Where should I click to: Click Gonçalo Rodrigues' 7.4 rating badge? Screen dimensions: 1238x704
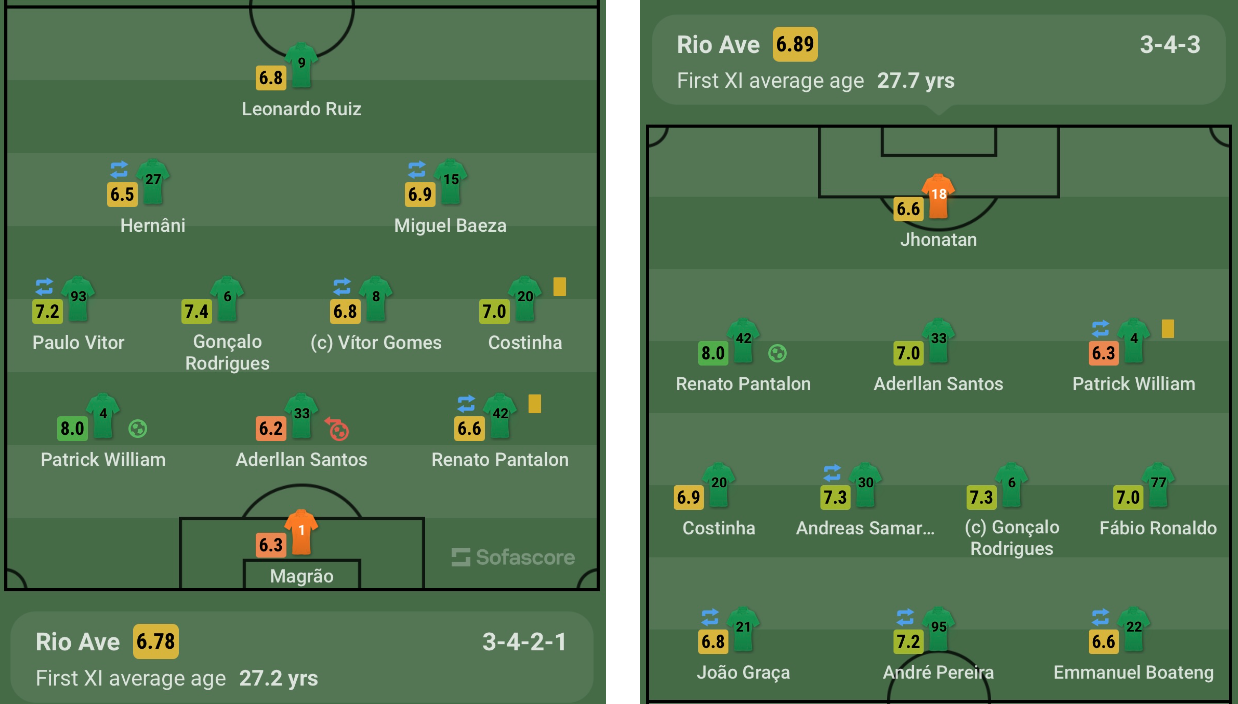tap(197, 311)
